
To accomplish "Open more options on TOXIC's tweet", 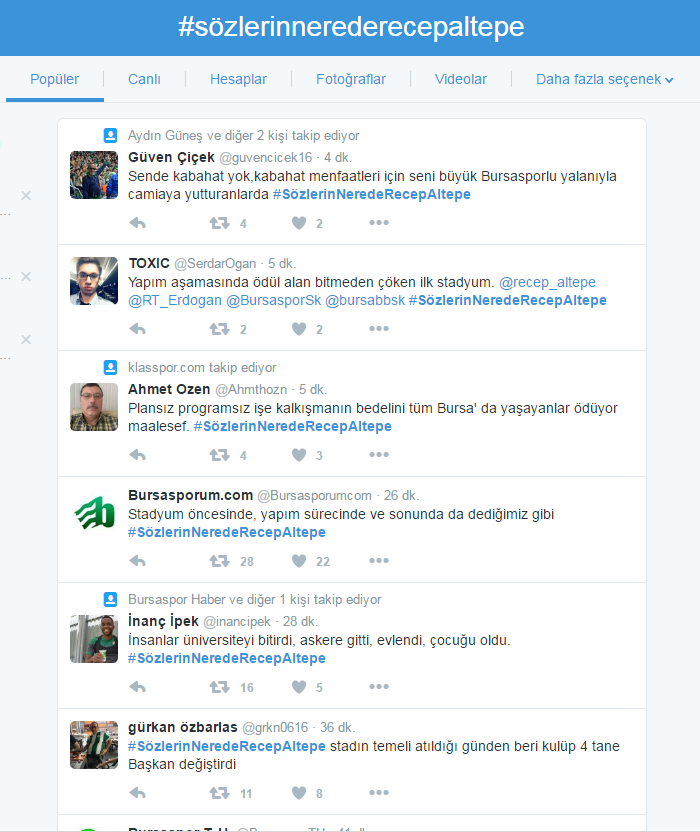I will (x=379, y=329).
